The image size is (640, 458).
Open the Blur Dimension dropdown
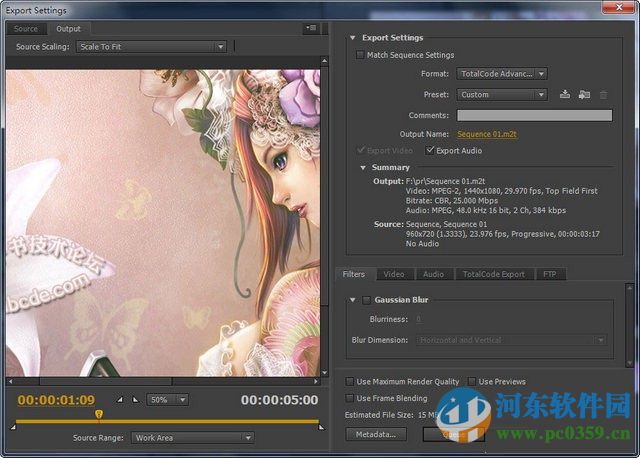[x=511, y=340]
